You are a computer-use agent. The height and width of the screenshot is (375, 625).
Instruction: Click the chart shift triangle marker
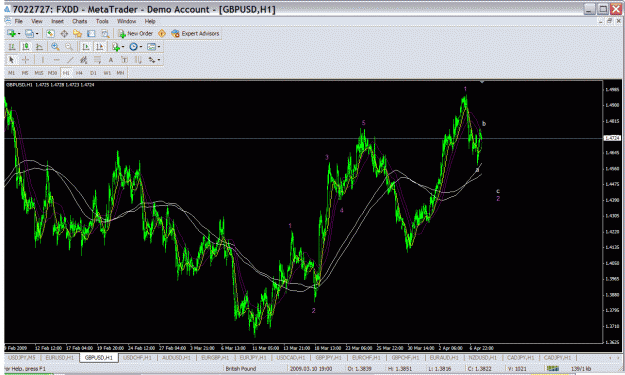point(482,82)
